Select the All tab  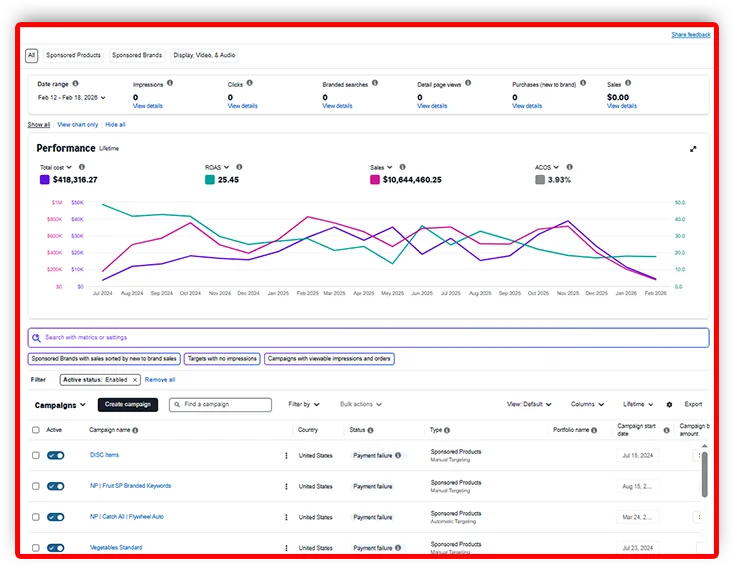pos(31,55)
